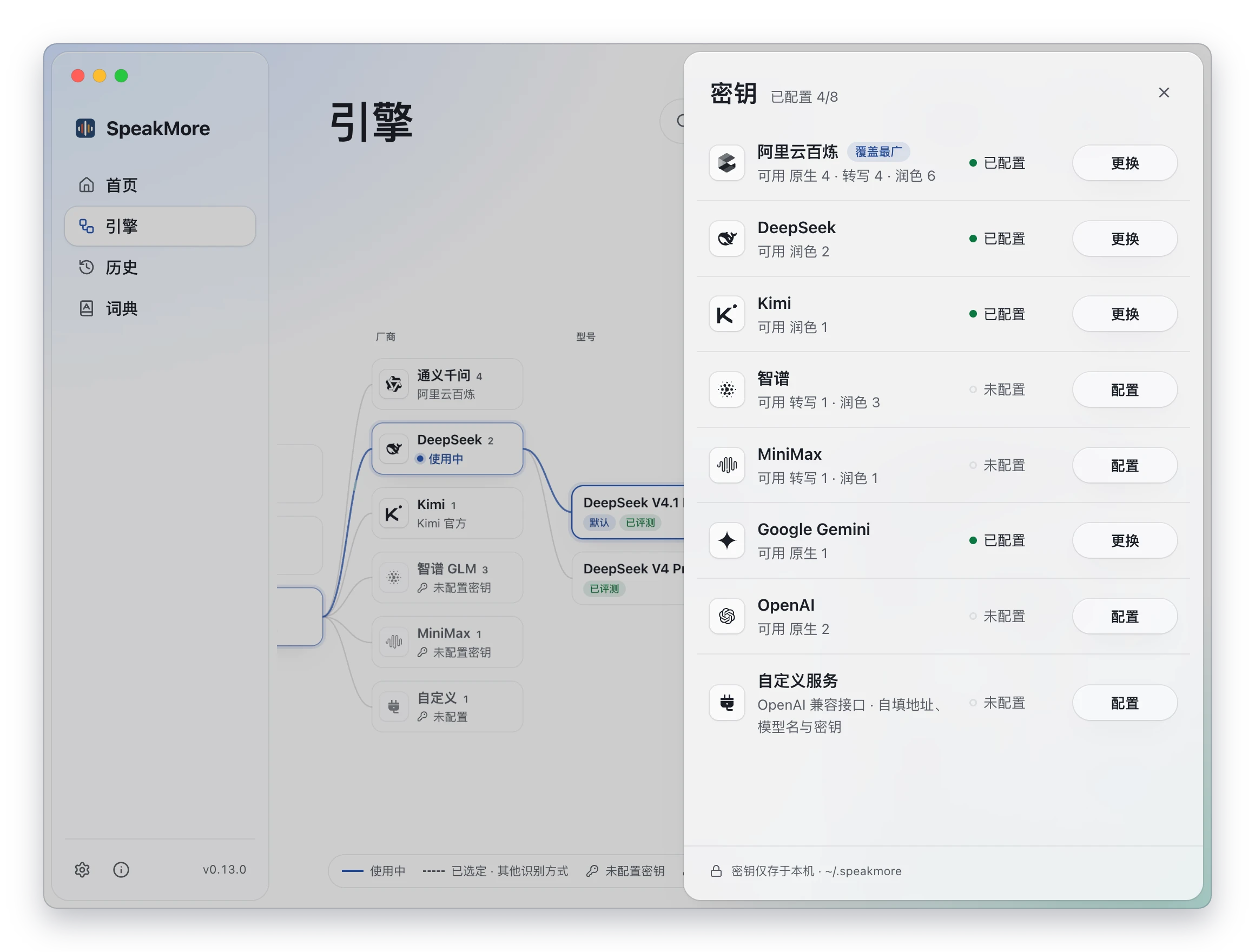Click the 智谱 GLM icon in vendor graph
Image resolution: width=1255 pixels, height=952 pixels.
(394, 578)
